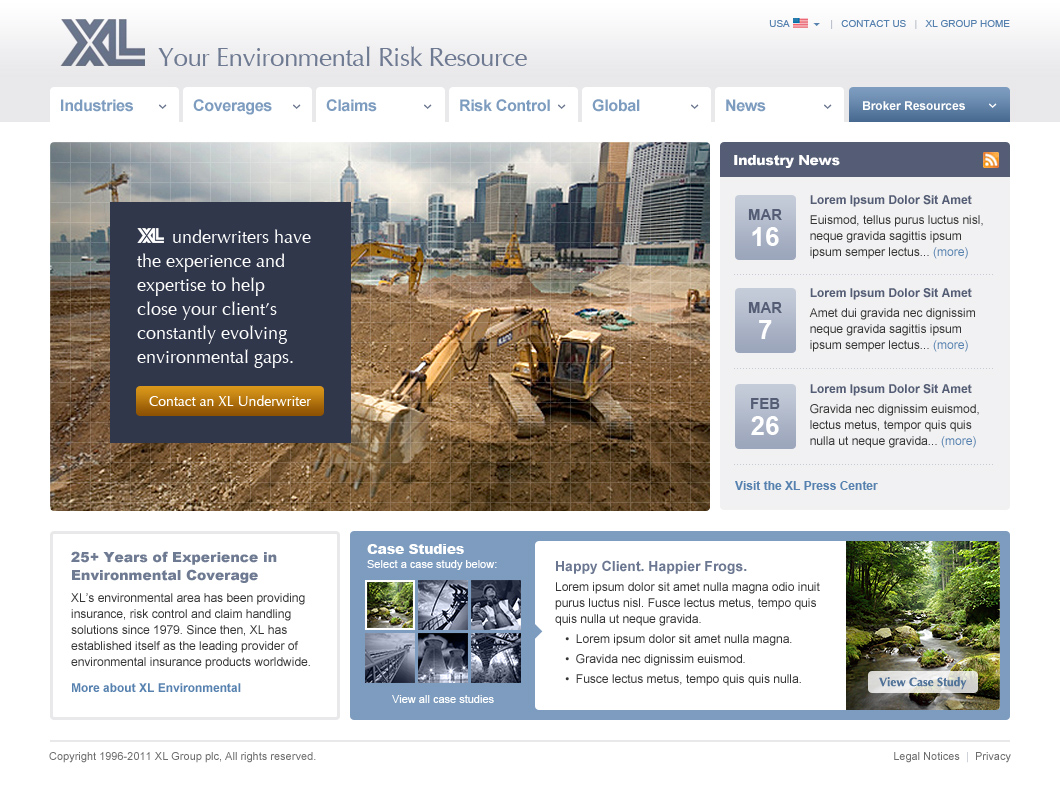Open the Industries navigation tab
This screenshot has height=787, width=1060.
point(114,105)
